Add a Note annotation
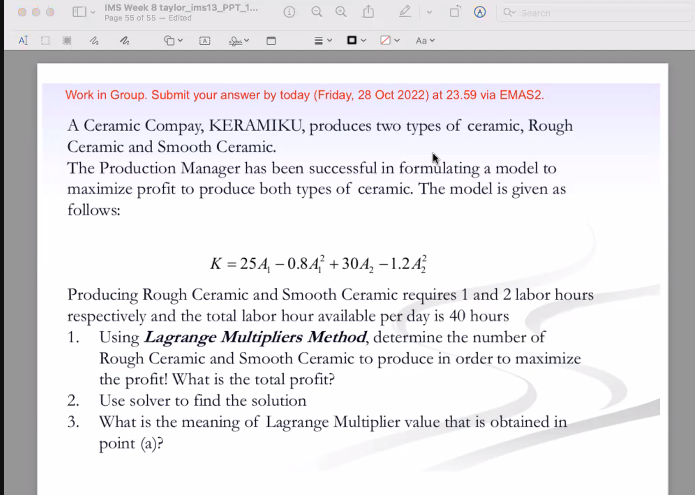Screen dimensions: 695x495 (x=271, y=41)
